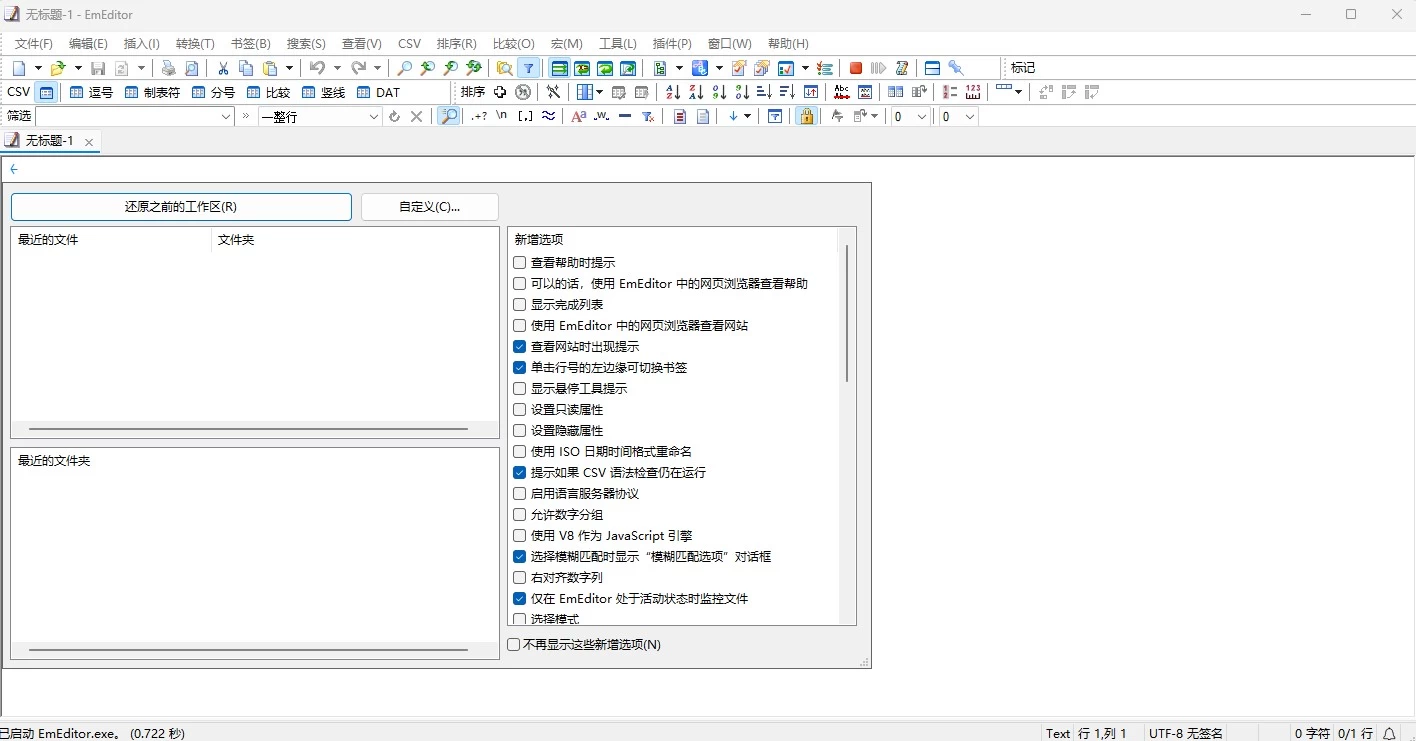Image resolution: width=1416 pixels, height=741 pixels.
Task: Open the paste button dropdown arrow
Action: pos(289,68)
